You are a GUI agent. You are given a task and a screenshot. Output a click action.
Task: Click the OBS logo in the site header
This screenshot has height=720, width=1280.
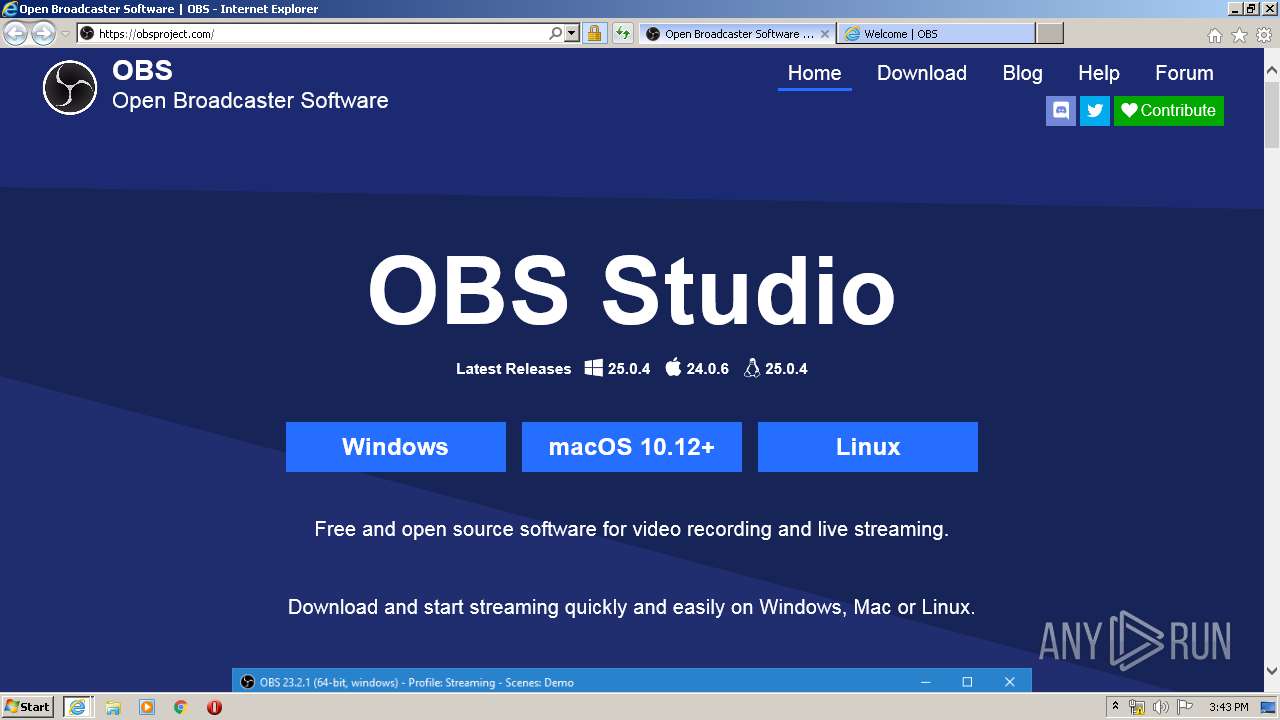pyautogui.click(x=70, y=87)
